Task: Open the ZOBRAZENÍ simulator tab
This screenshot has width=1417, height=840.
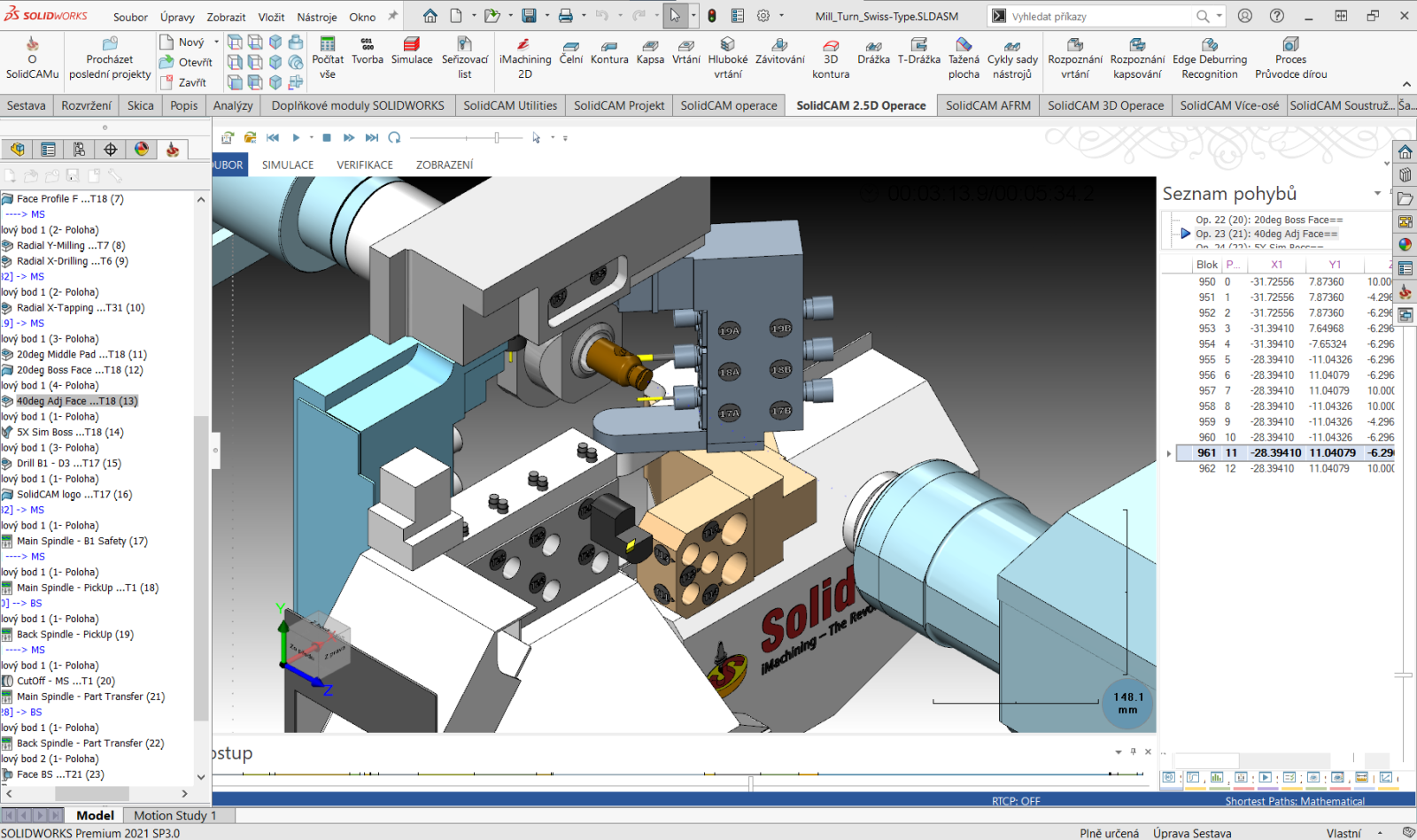Action: pyautogui.click(x=445, y=165)
